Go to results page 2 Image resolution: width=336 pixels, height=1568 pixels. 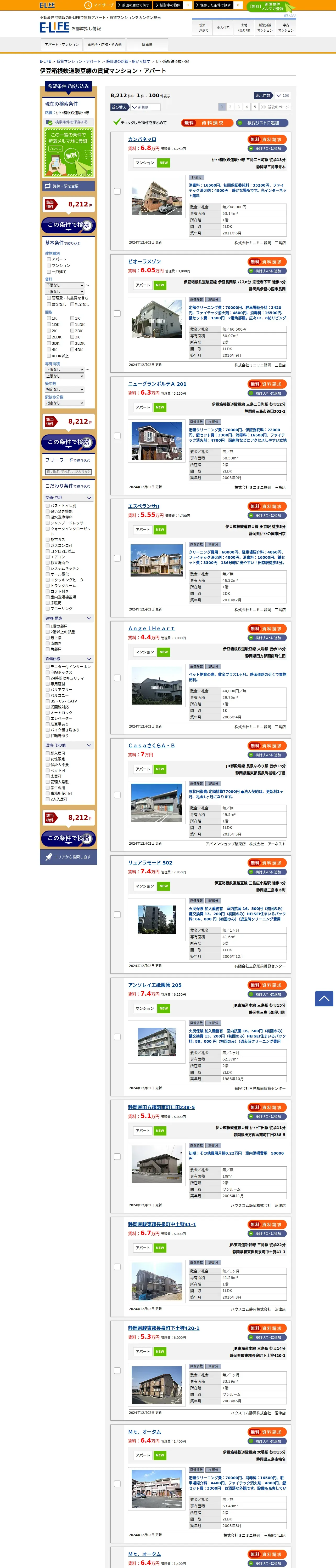point(230,107)
